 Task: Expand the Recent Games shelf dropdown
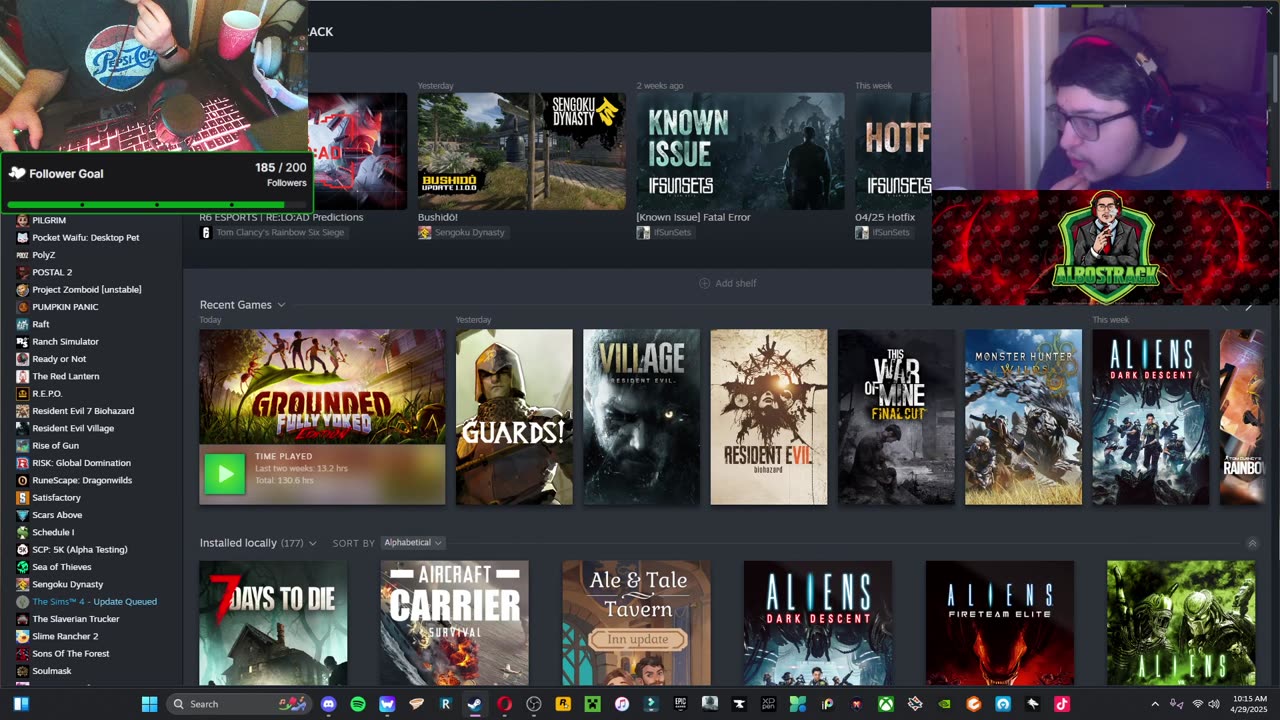click(281, 305)
